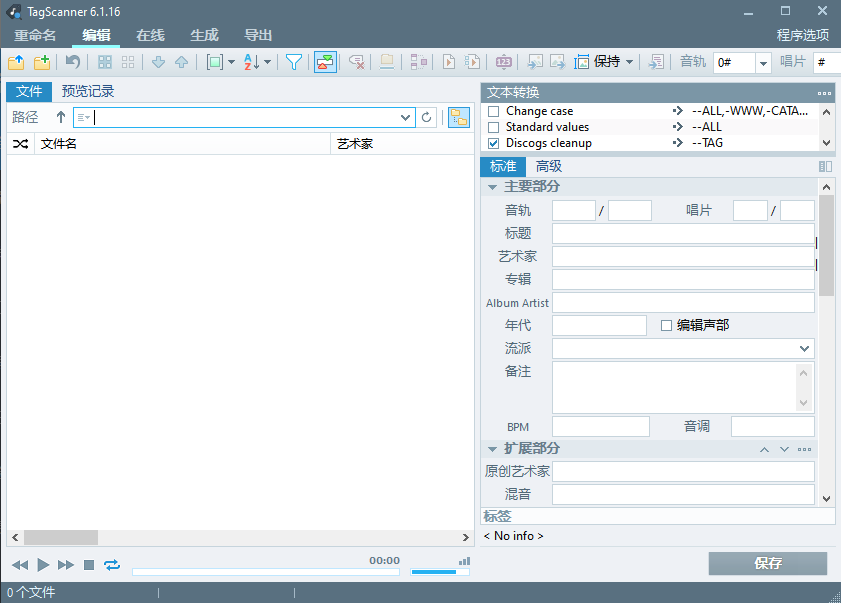841x603 pixels.
Task: Select the add folder icon
Action: point(41,62)
